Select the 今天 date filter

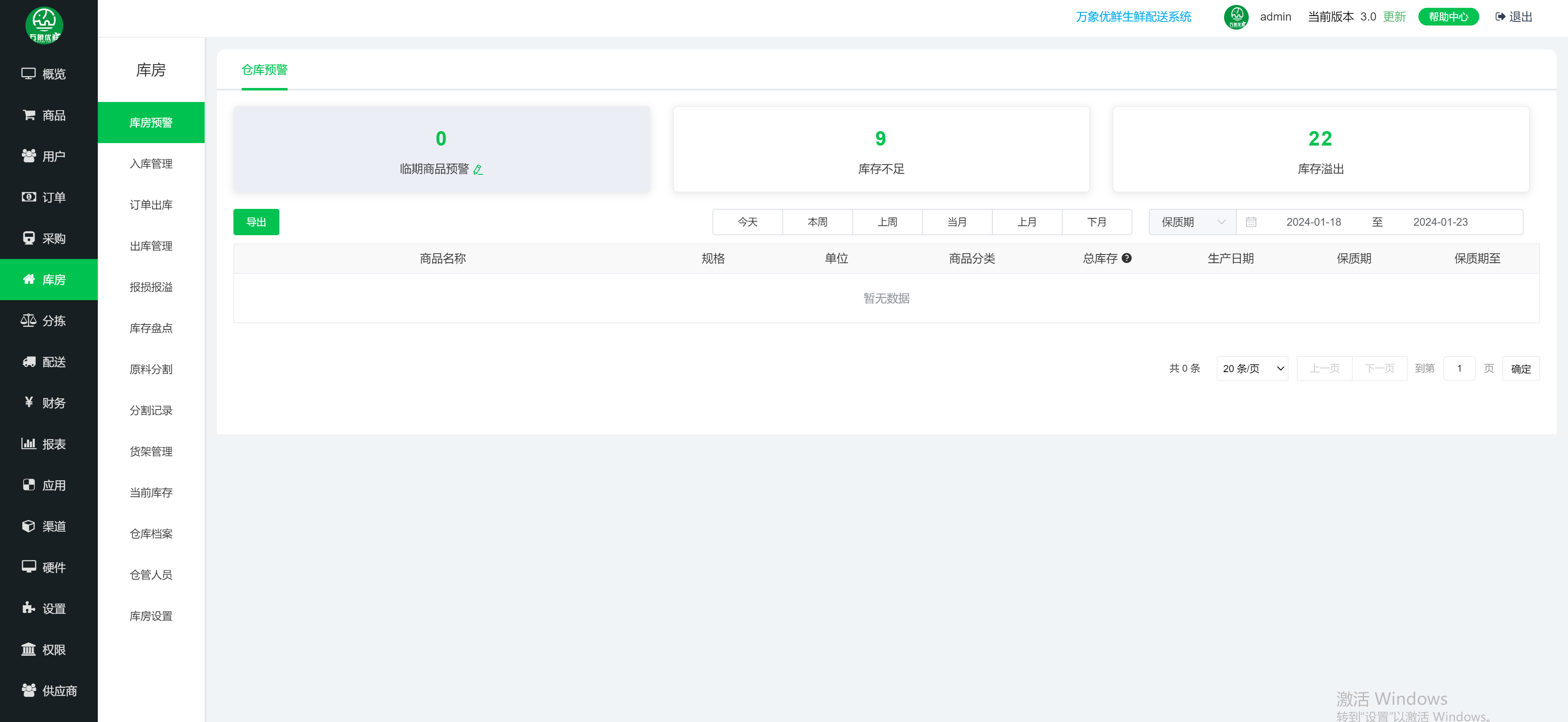[x=747, y=222]
